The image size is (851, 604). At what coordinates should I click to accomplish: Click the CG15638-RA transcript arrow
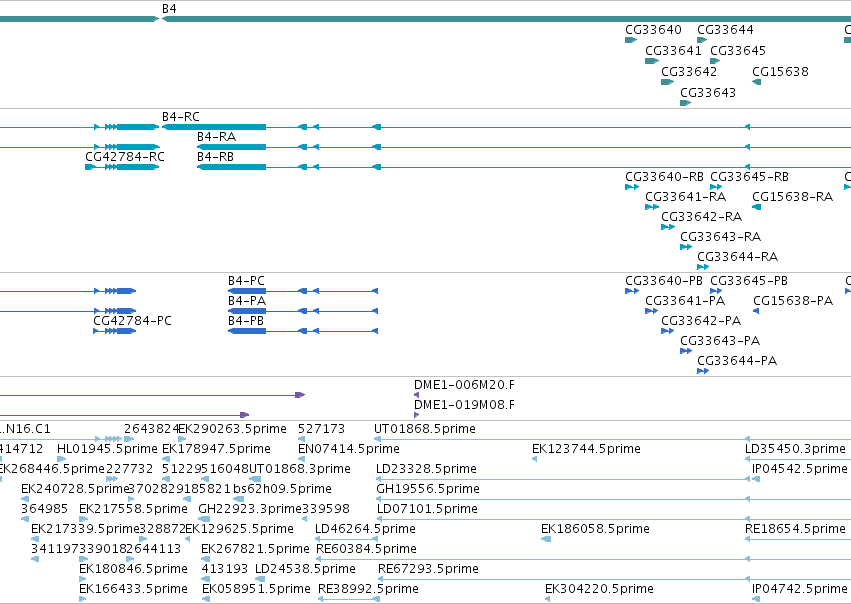[757, 207]
